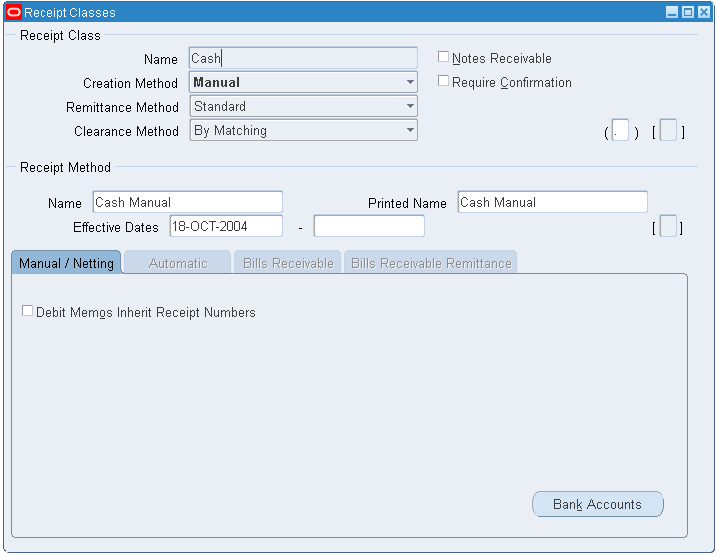Image resolution: width=717 pixels, height=556 pixels.
Task: Click the empty Effective Dates end field
Action: point(369,227)
